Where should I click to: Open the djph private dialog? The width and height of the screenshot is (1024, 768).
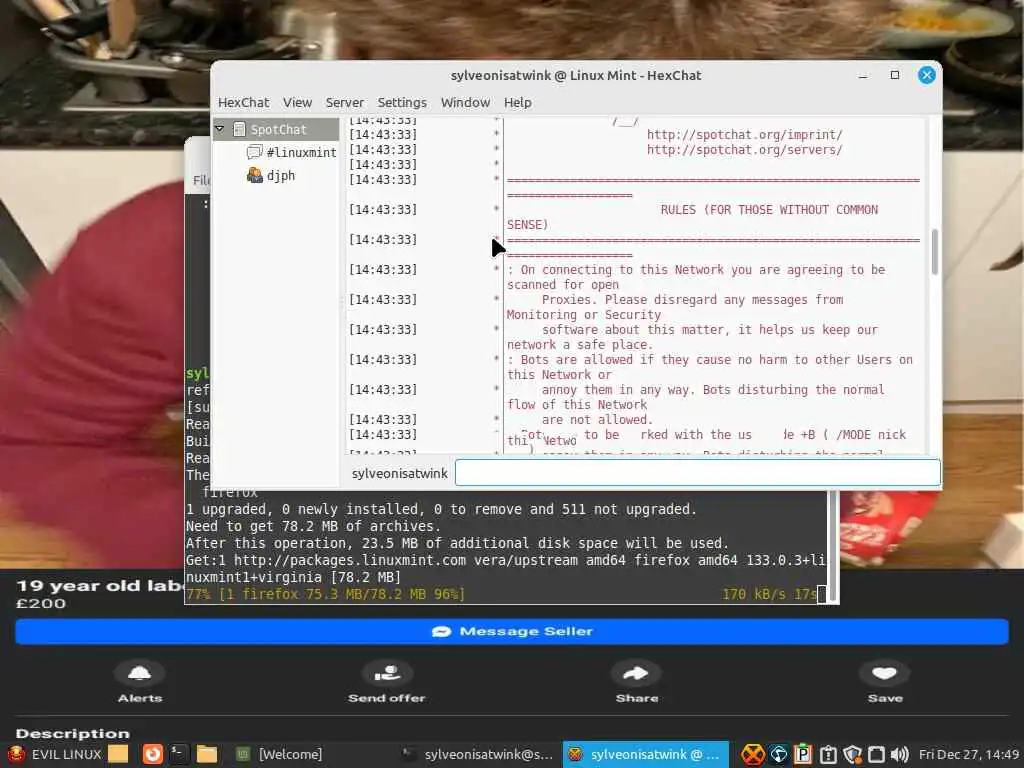[x=281, y=176]
